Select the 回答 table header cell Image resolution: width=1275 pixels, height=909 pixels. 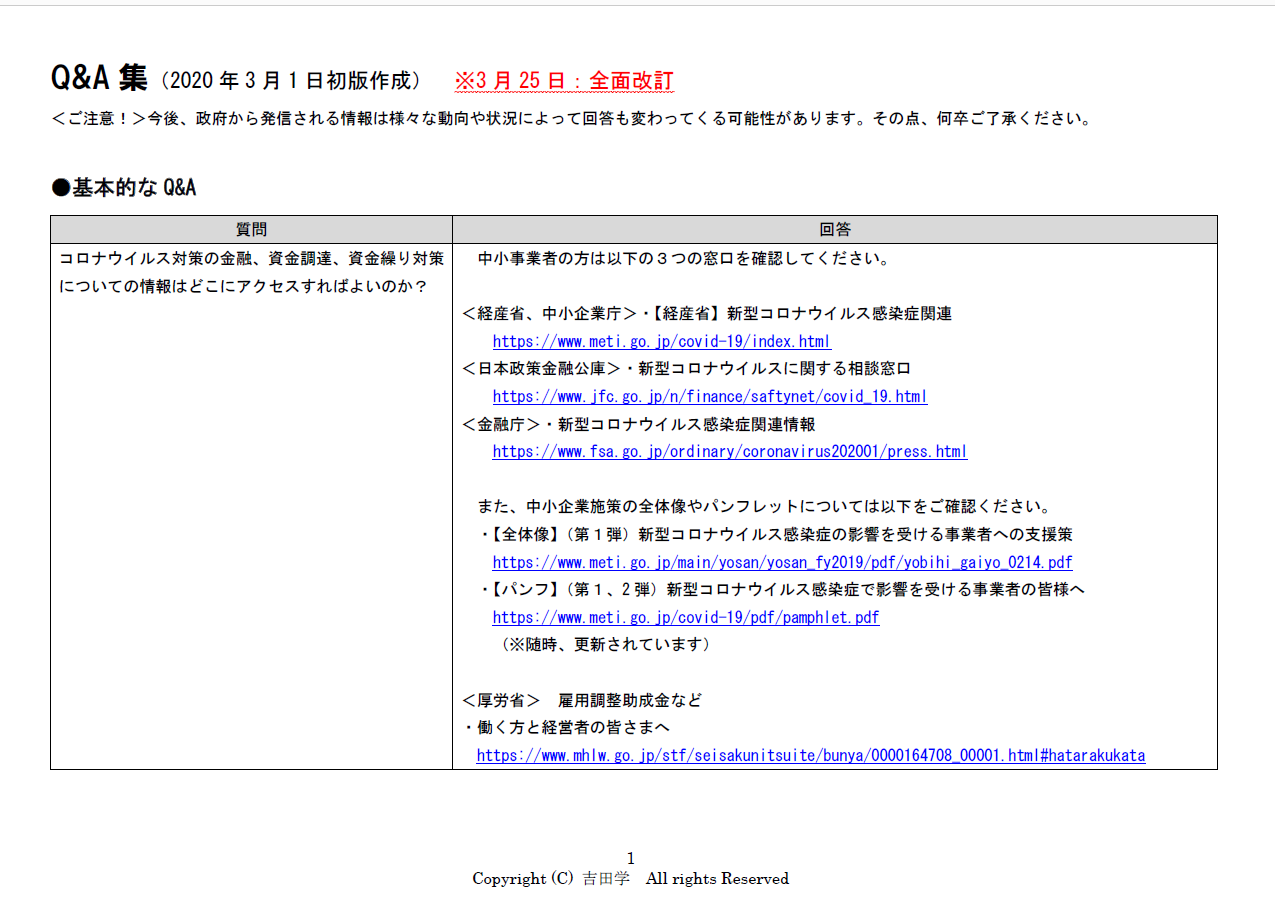(x=834, y=229)
